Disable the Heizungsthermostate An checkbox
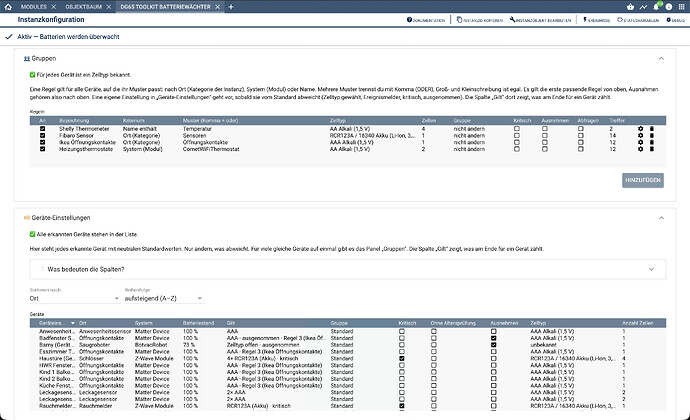Viewport: 690px width, 420px height. (42, 149)
